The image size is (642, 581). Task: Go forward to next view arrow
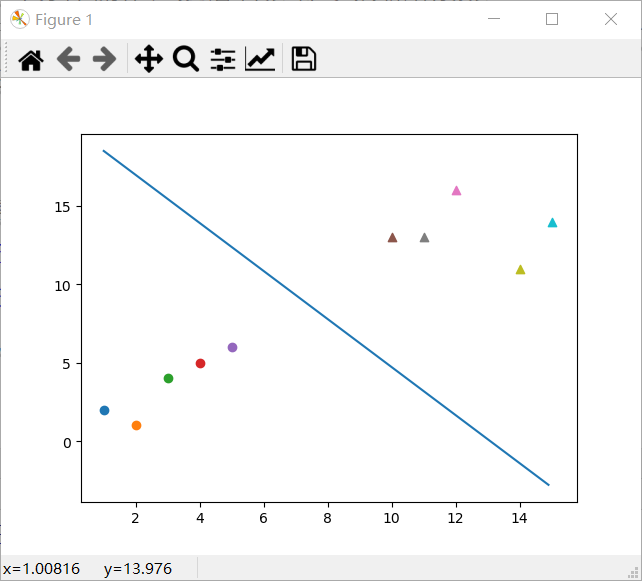tap(104, 60)
